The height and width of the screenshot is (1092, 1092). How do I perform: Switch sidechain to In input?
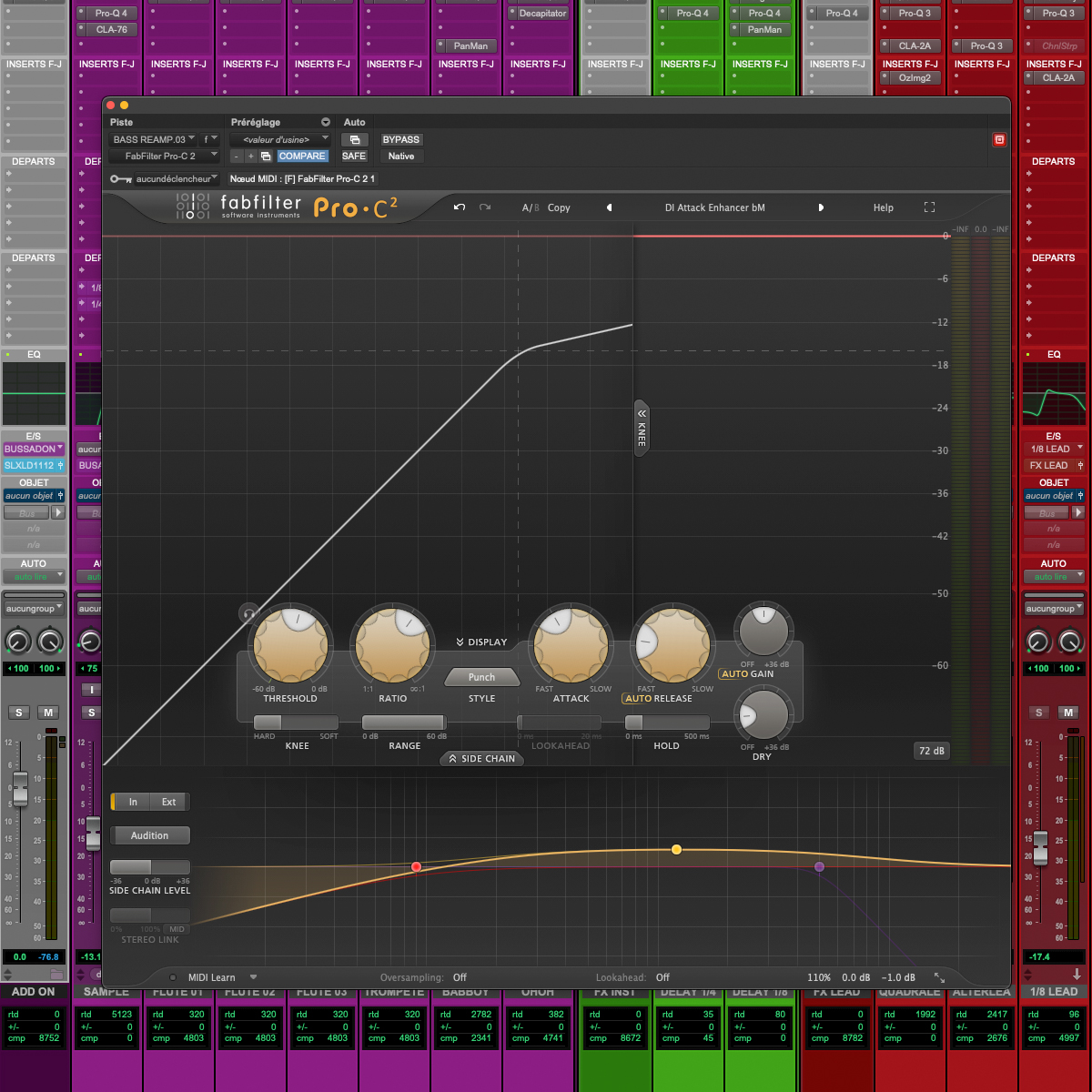click(x=133, y=802)
